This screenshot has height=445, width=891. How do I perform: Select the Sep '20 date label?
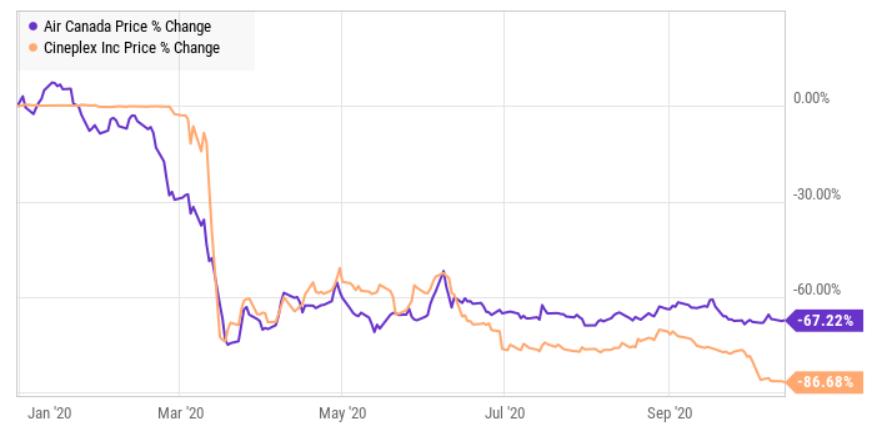click(x=669, y=412)
